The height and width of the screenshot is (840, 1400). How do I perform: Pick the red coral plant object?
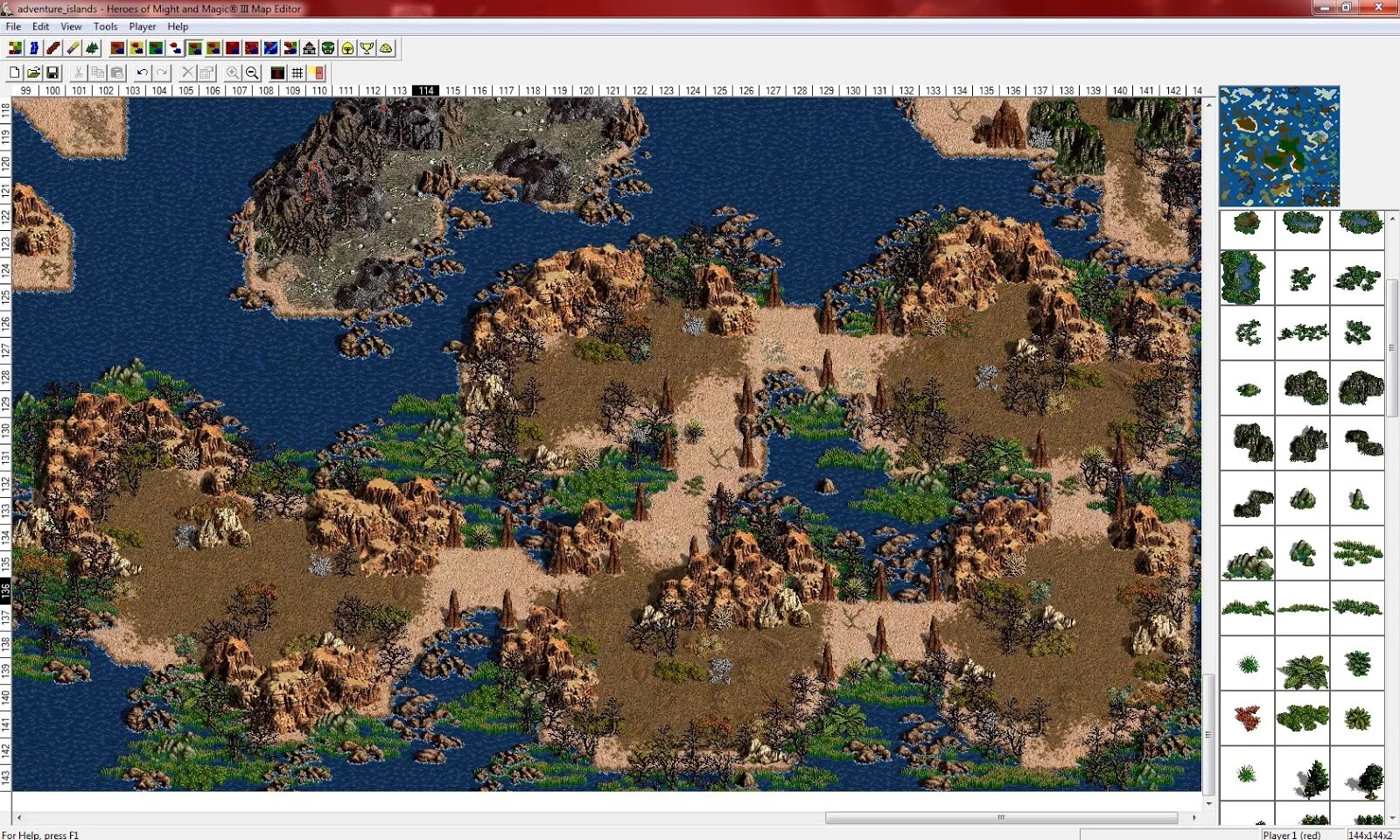[x=1248, y=718]
